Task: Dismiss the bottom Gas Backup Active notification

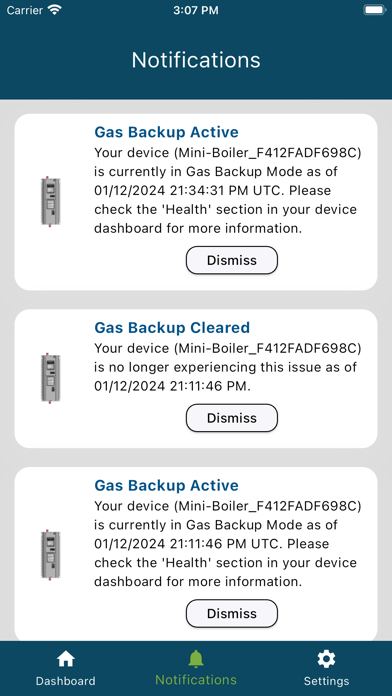Action: [x=232, y=613]
